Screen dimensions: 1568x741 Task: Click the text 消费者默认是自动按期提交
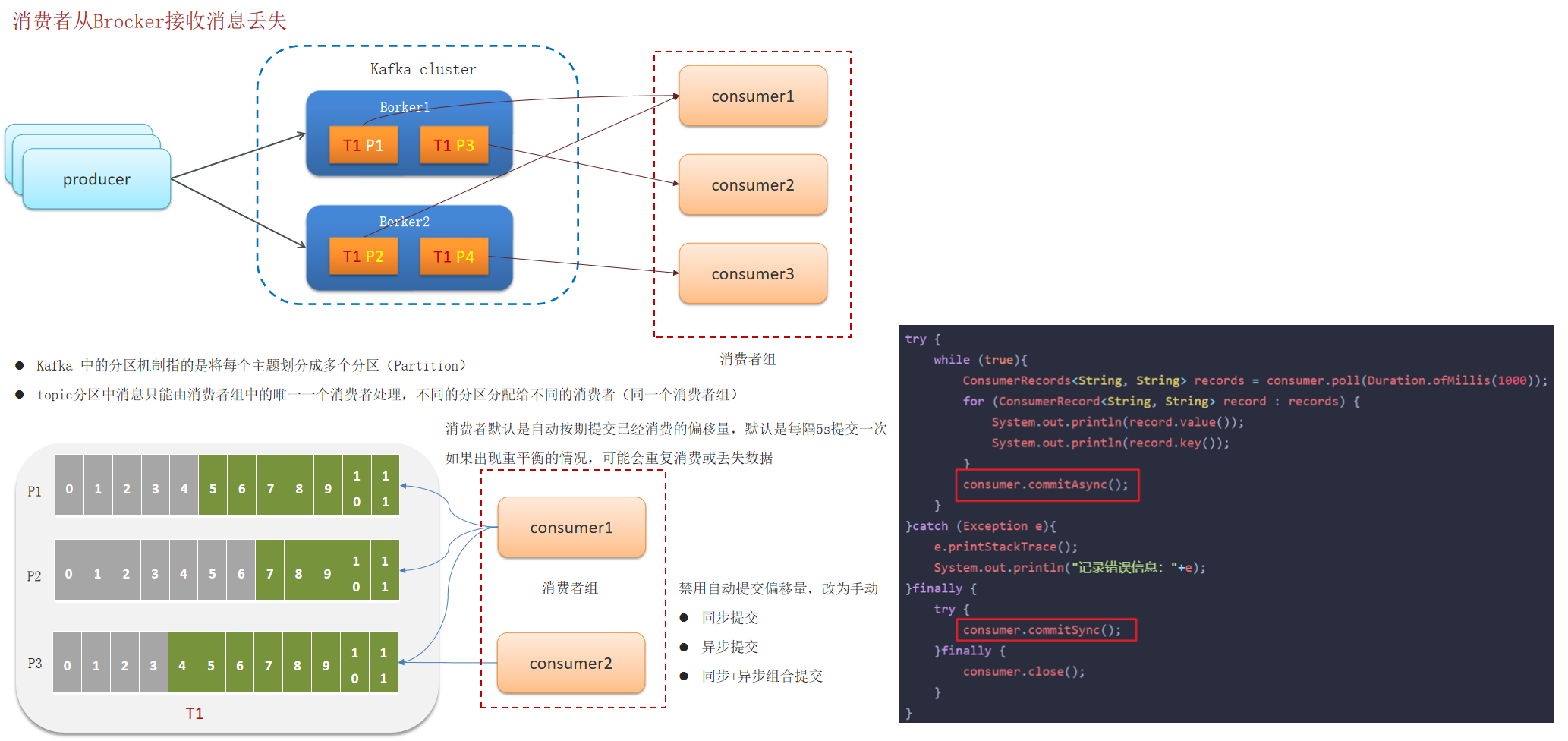coord(666,429)
